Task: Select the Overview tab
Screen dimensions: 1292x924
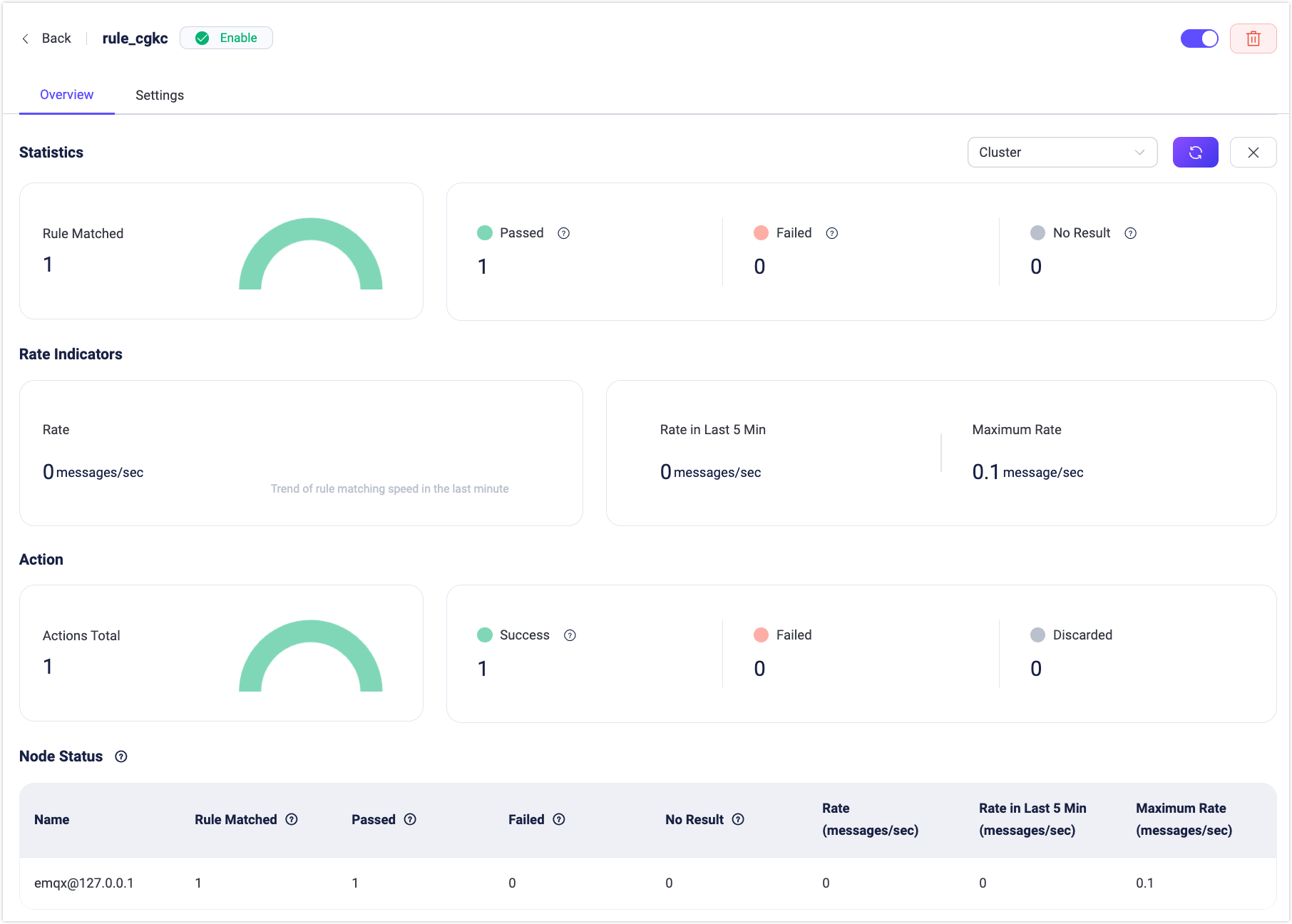Action: coord(66,95)
